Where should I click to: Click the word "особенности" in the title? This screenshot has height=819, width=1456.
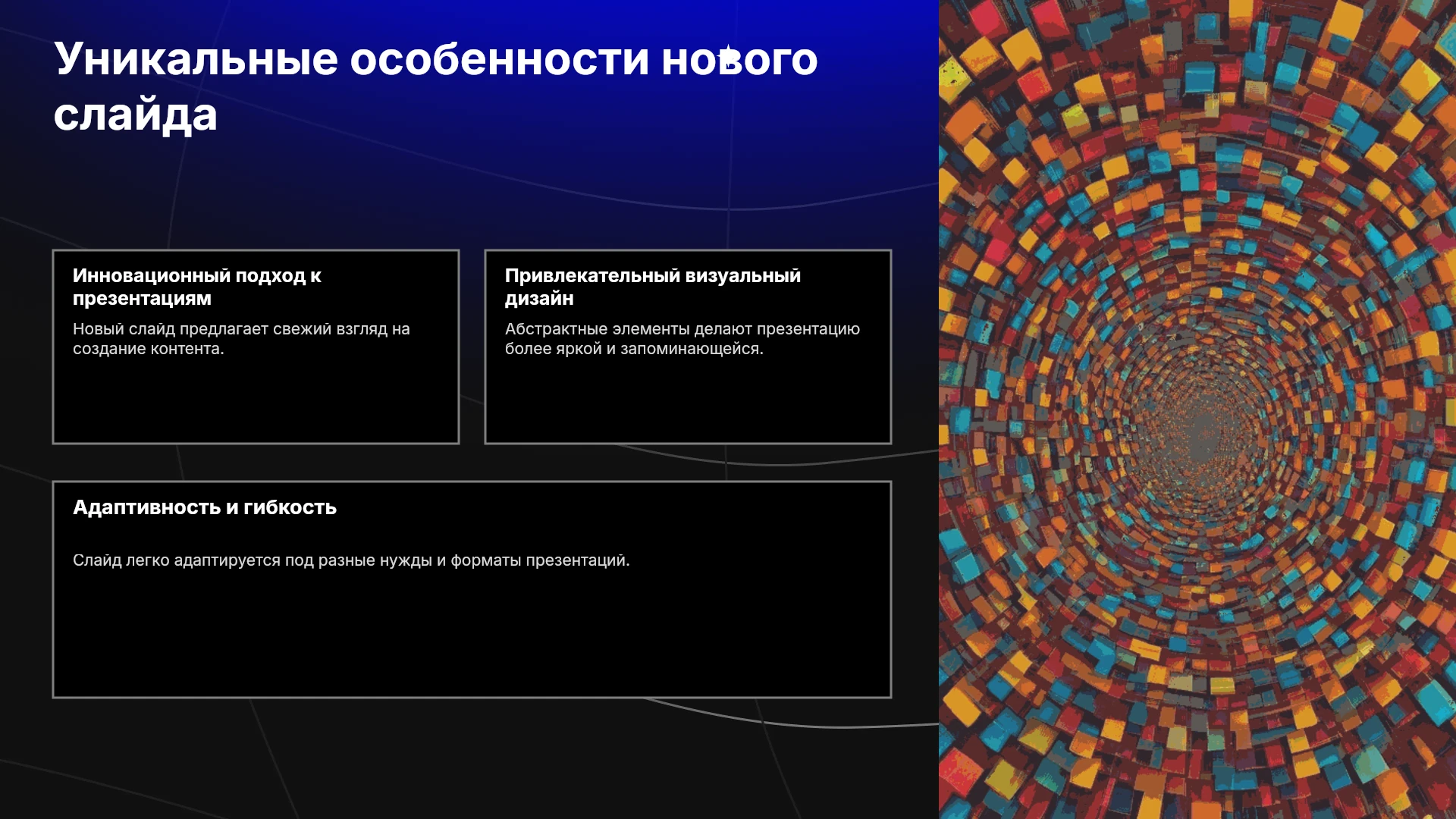(499, 59)
